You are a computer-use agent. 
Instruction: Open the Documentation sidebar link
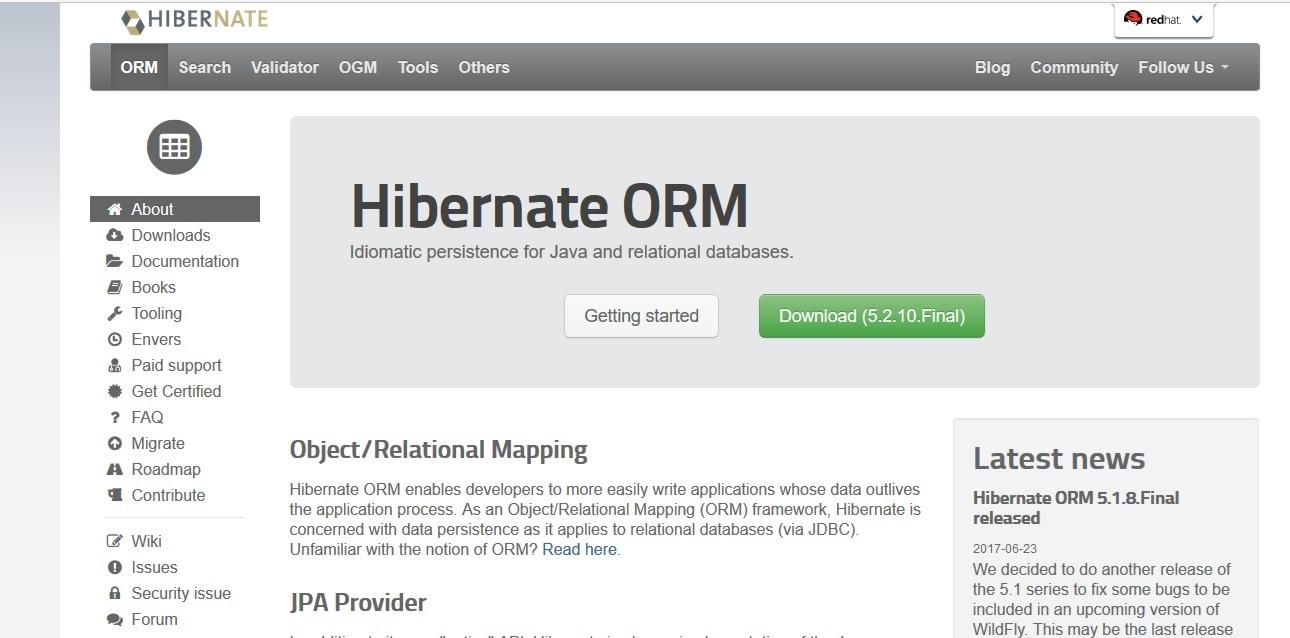coord(185,261)
